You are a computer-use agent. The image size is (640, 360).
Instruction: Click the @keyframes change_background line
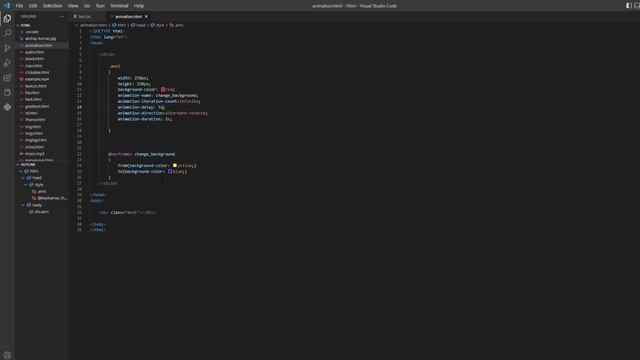pos(141,154)
